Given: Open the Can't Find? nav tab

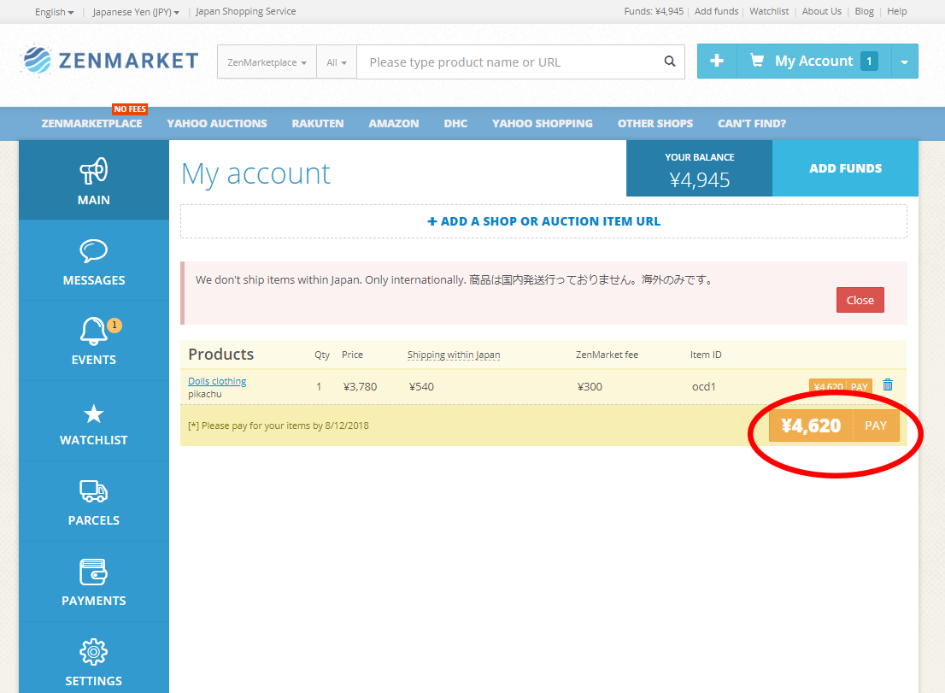Looking at the screenshot, I should click(x=752, y=124).
